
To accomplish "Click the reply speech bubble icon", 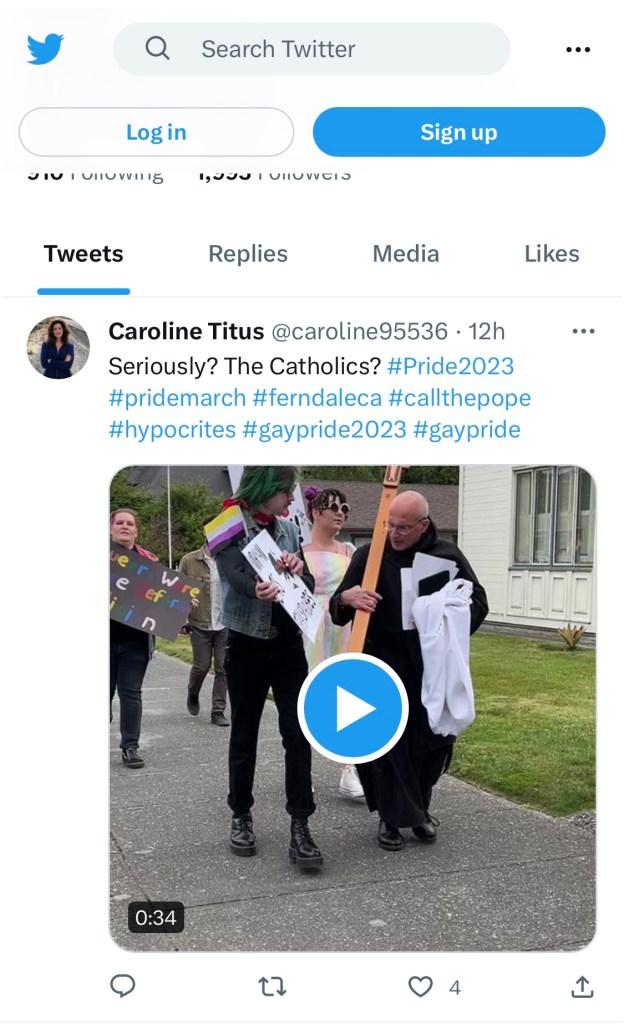I will point(123,986).
